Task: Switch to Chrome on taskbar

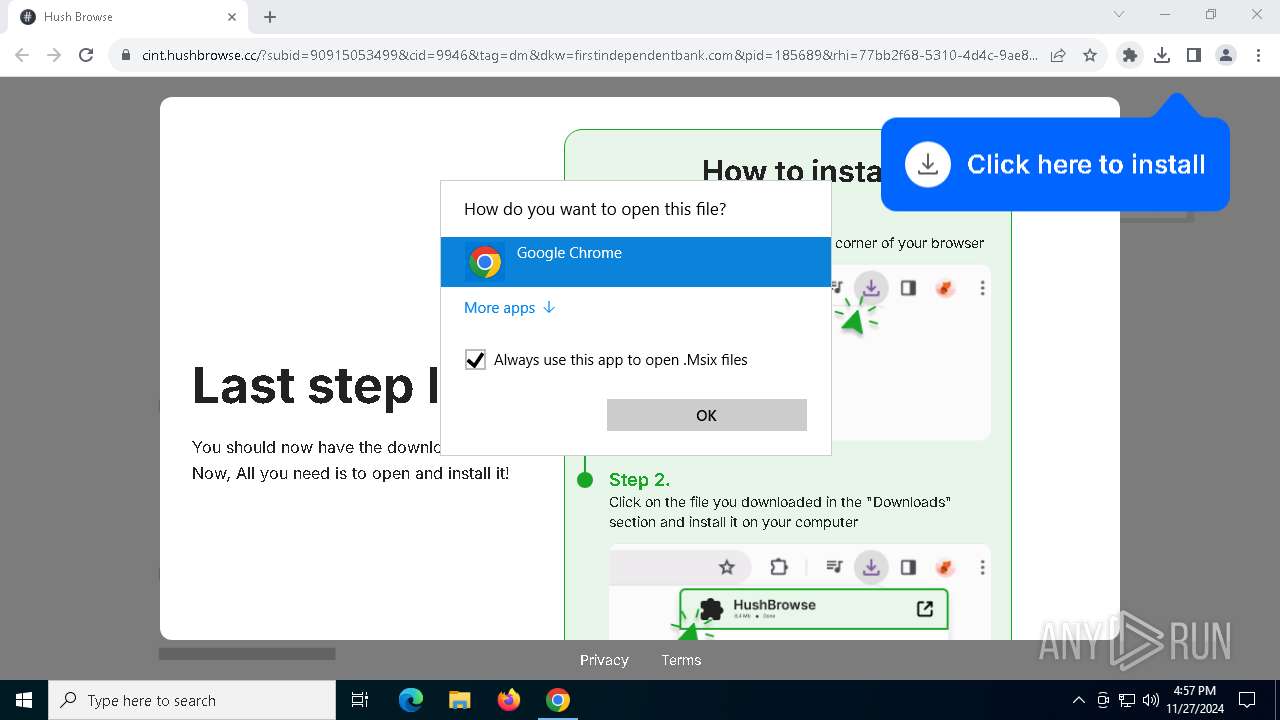Action: pyautogui.click(x=558, y=700)
